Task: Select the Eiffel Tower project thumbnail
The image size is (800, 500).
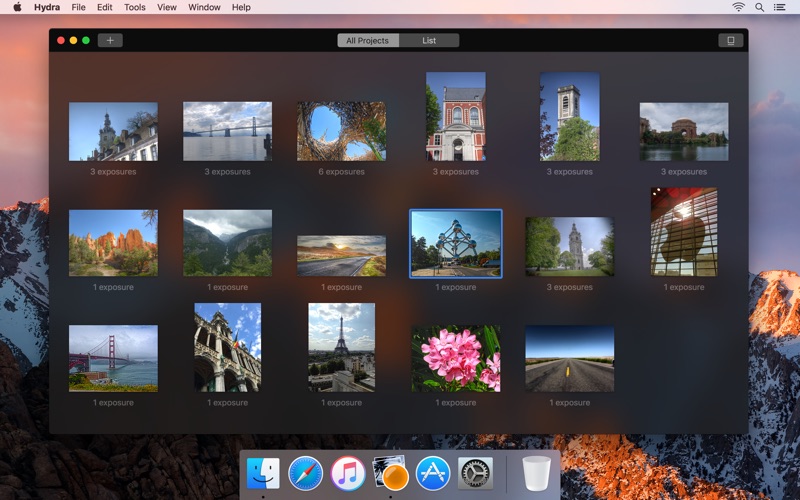Action: point(342,347)
